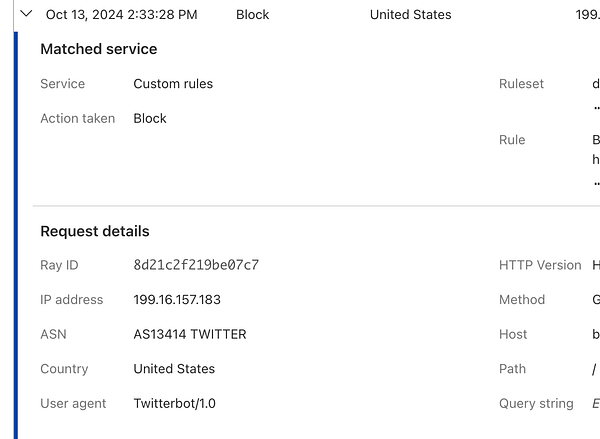This screenshot has width=600, height=439.
Task: Click the Ray ID value 8d21c2f219be07c7
Action: (x=196, y=265)
